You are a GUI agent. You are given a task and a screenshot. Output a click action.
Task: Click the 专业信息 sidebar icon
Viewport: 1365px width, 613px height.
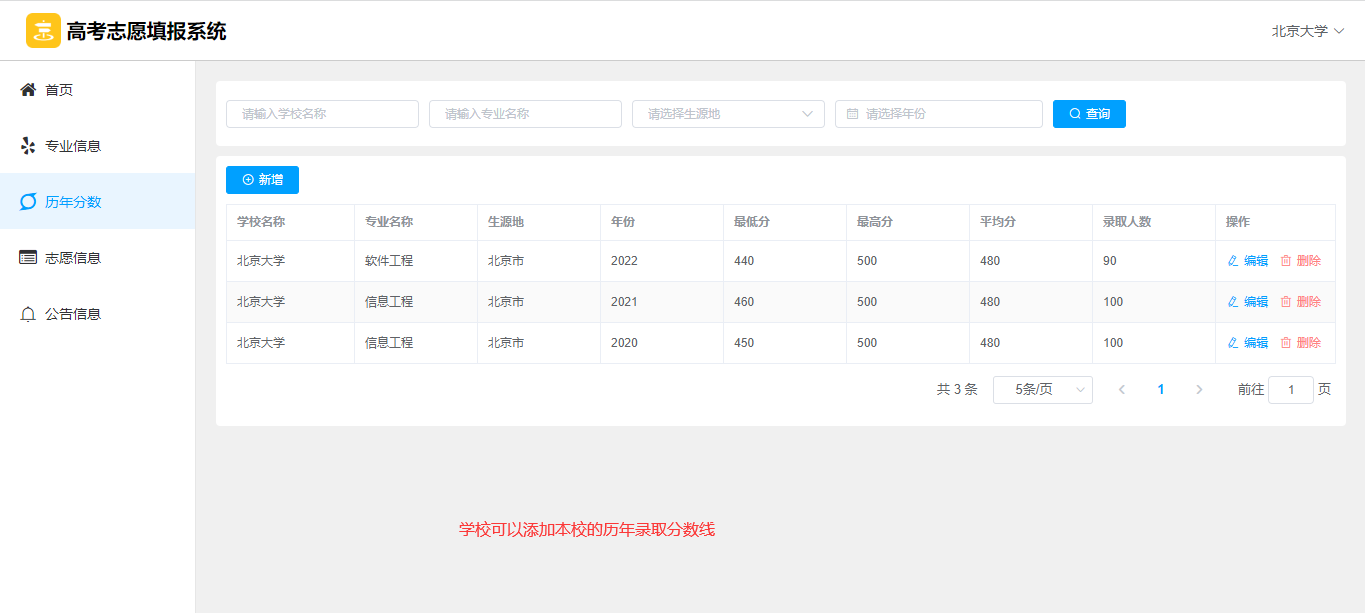28,146
